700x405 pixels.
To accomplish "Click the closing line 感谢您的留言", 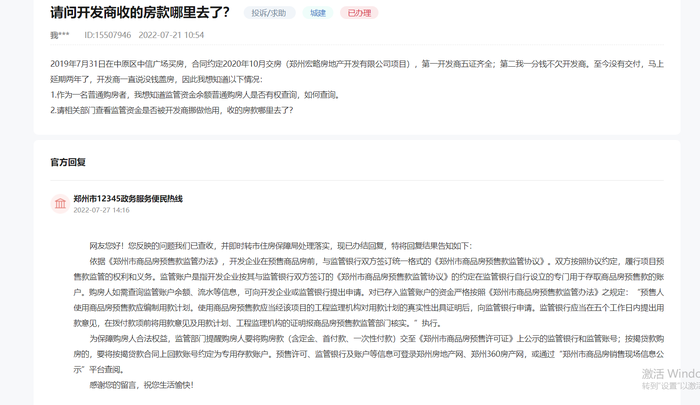I will [x=142, y=385].
